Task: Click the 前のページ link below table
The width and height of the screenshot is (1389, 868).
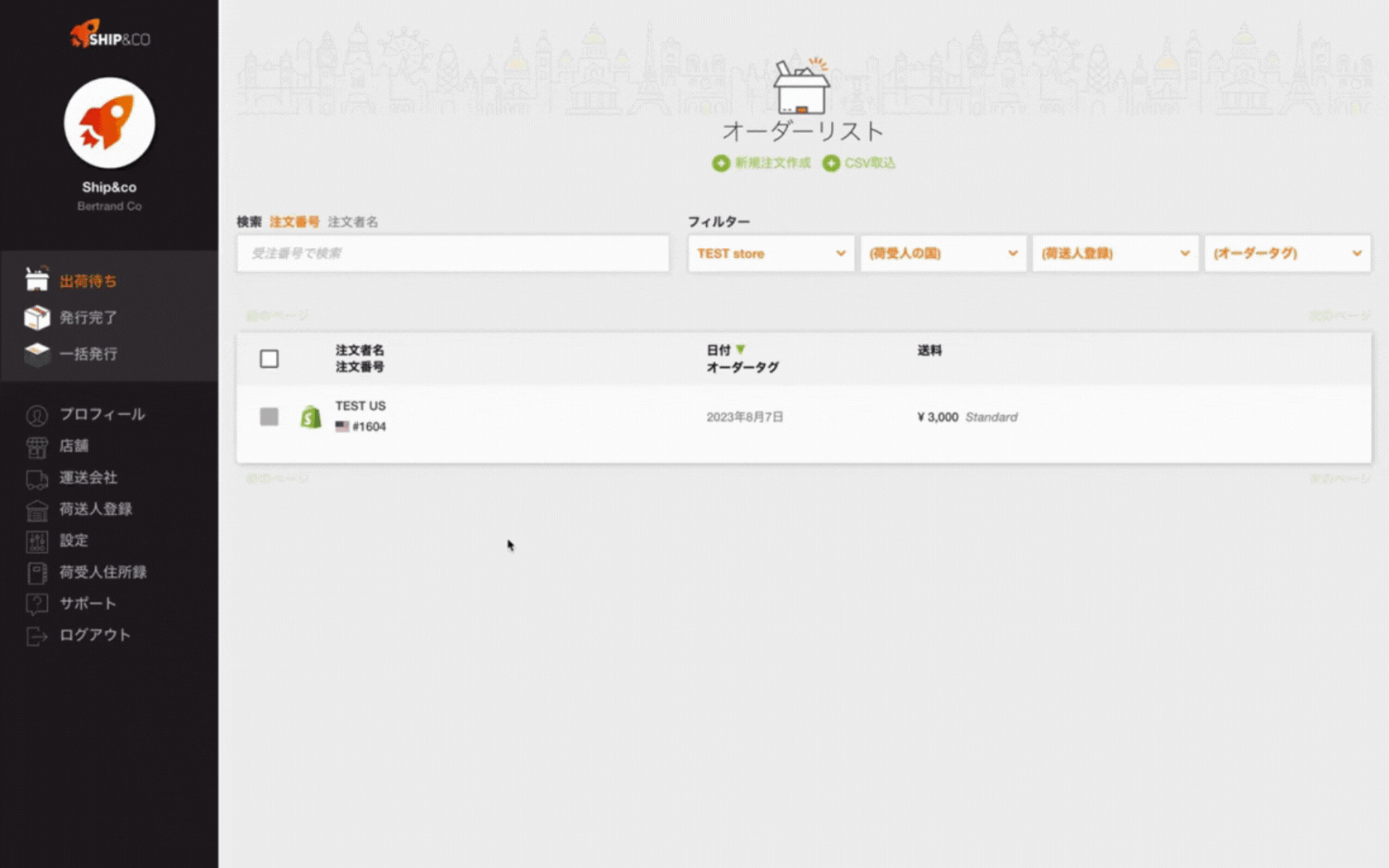Action: [277, 478]
